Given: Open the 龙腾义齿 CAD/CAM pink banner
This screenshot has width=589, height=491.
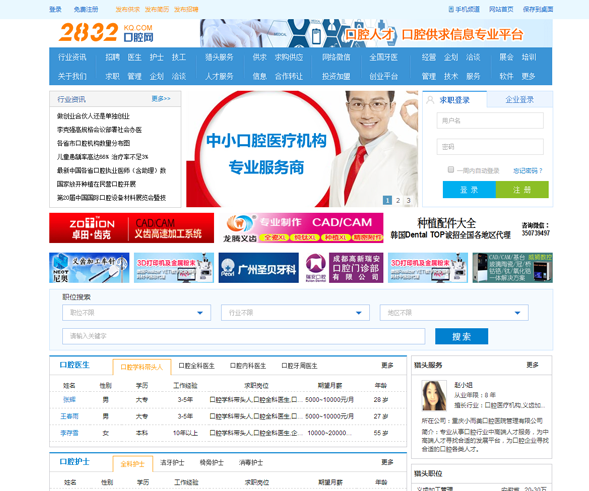Looking at the screenshot, I should pos(301,228).
